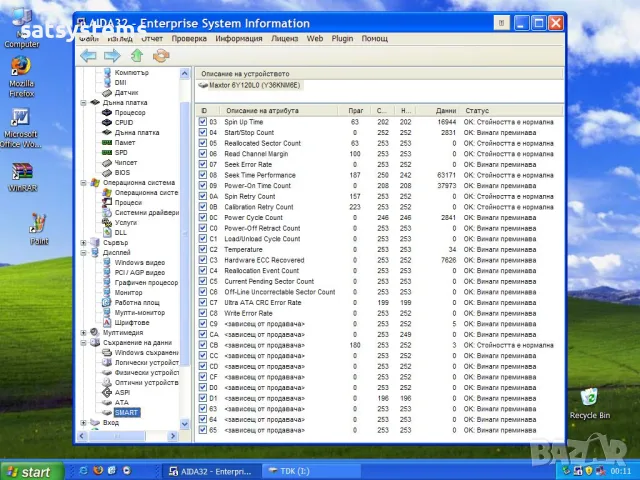Select the Процесор chip icon
640x480 pixels.
(107, 112)
